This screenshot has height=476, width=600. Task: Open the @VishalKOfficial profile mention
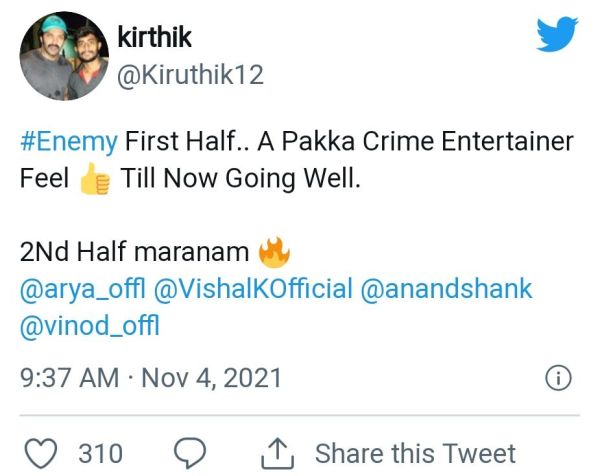tap(253, 289)
